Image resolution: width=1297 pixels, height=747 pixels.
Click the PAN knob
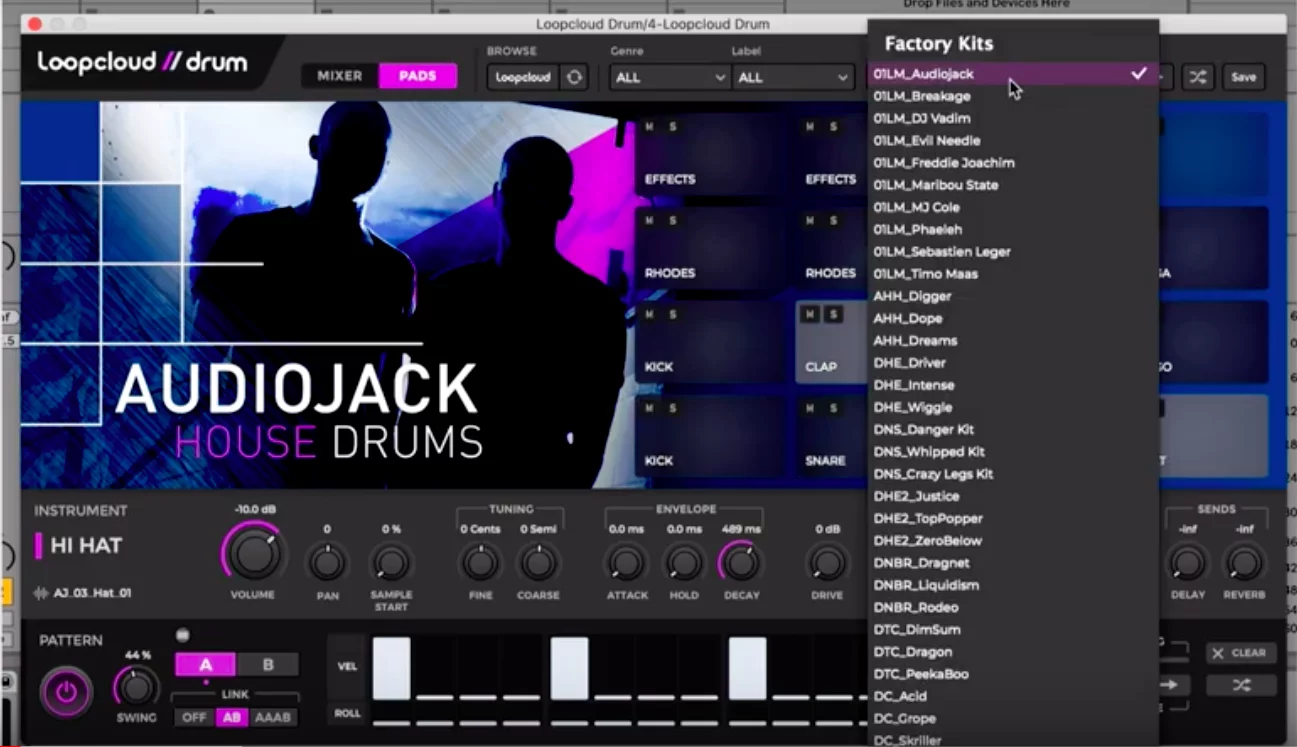pos(327,563)
